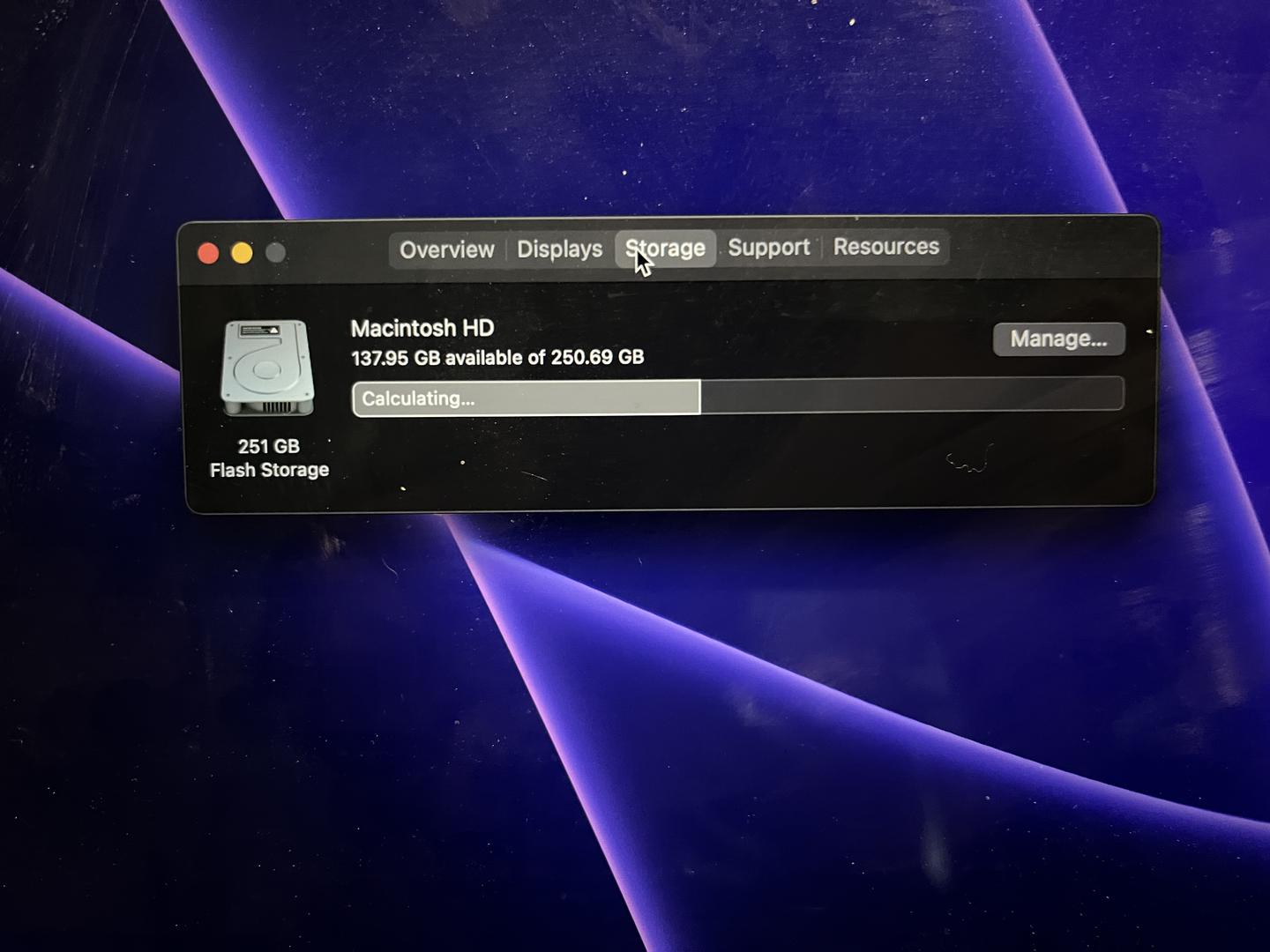
Task: Switch to the Overview tab
Action: point(446,249)
